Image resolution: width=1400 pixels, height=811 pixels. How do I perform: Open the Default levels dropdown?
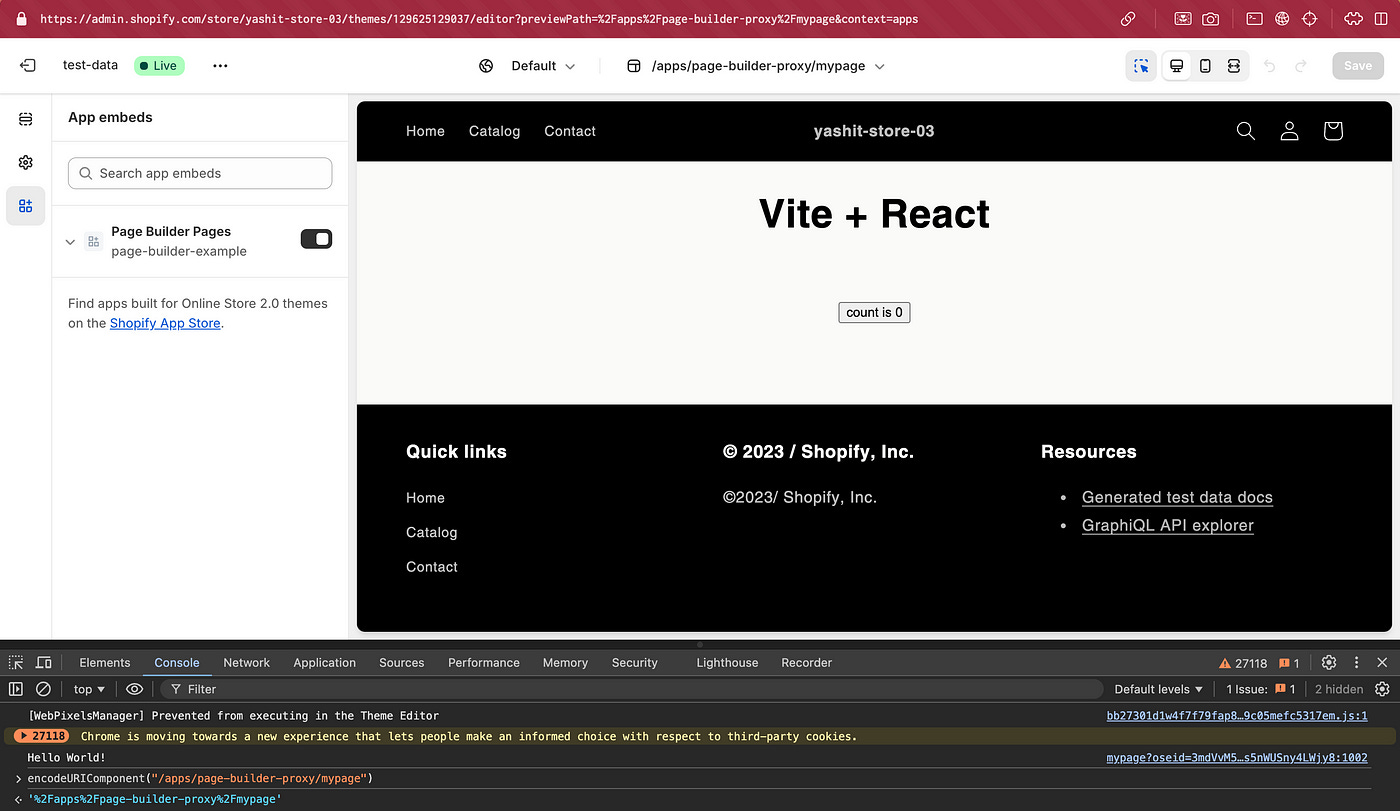coord(1158,689)
